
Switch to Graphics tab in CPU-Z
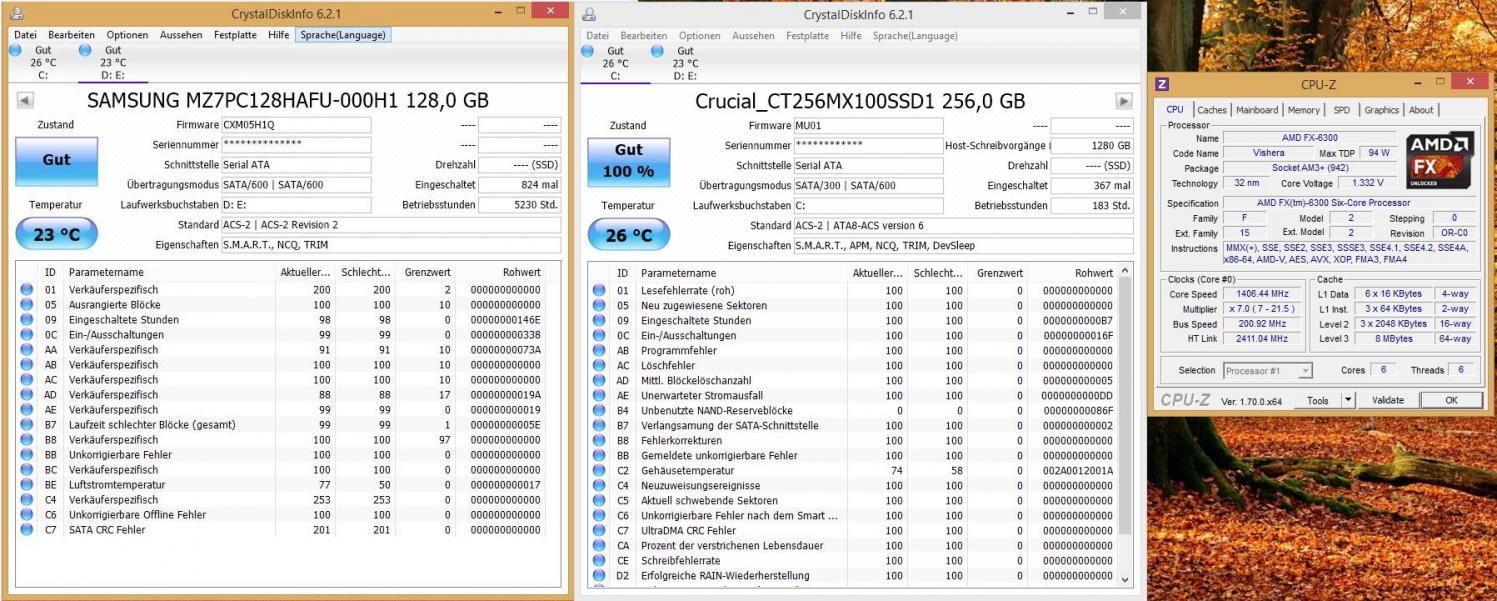tap(1382, 110)
